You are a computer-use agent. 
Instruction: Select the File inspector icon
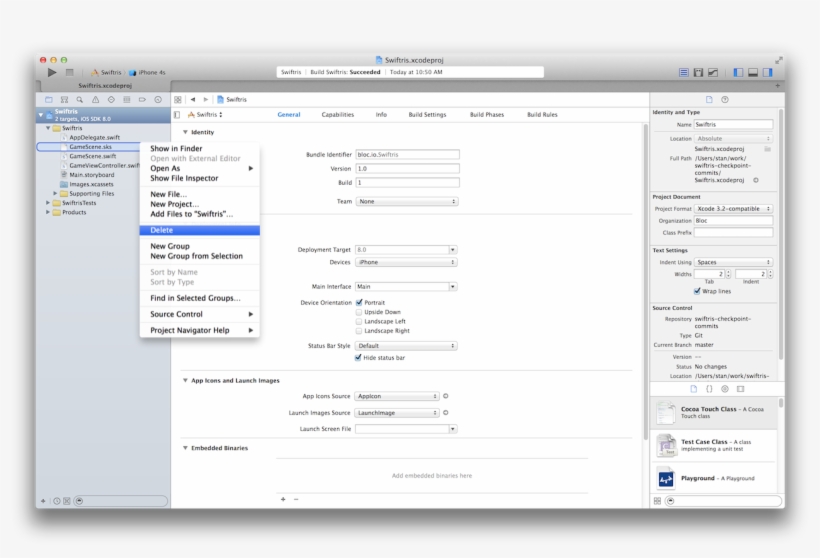pos(709,99)
